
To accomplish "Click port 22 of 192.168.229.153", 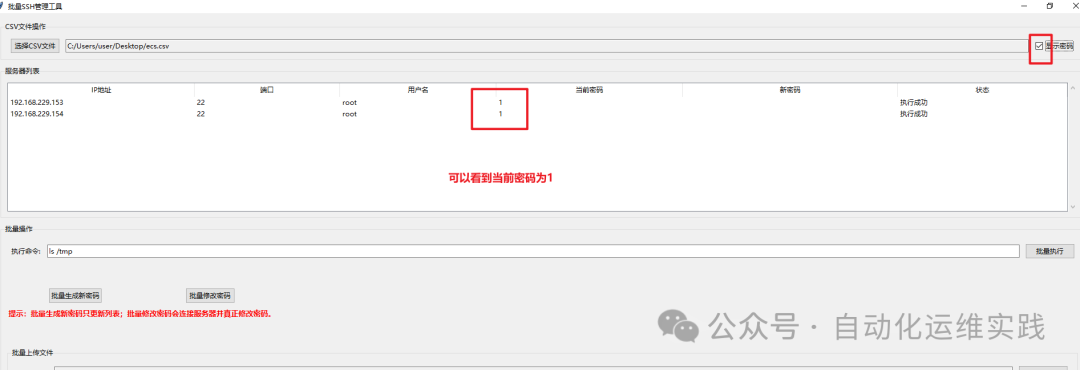I will 201,103.
